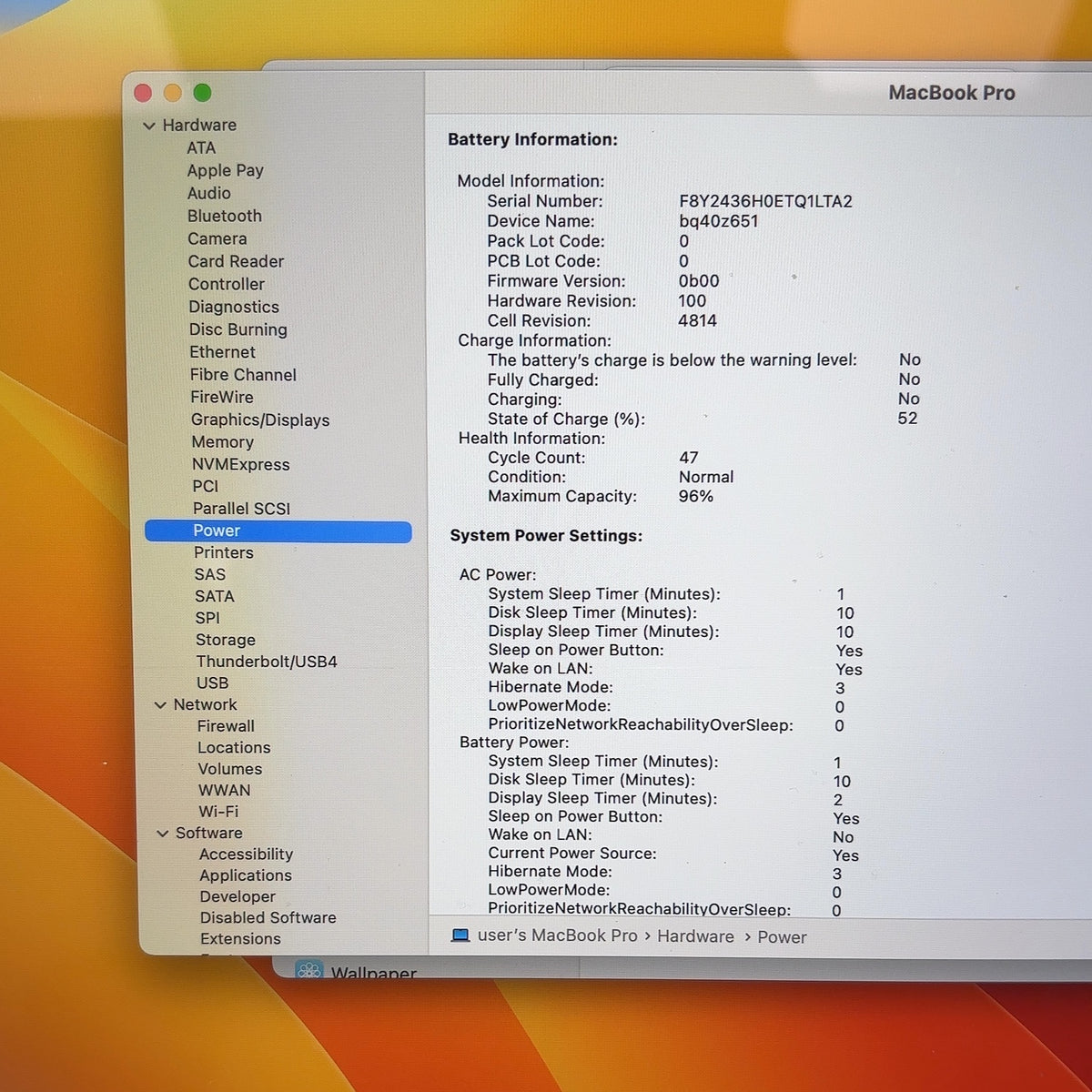
Task: Select Bluetooth in the sidebar
Action: [225, 216]
